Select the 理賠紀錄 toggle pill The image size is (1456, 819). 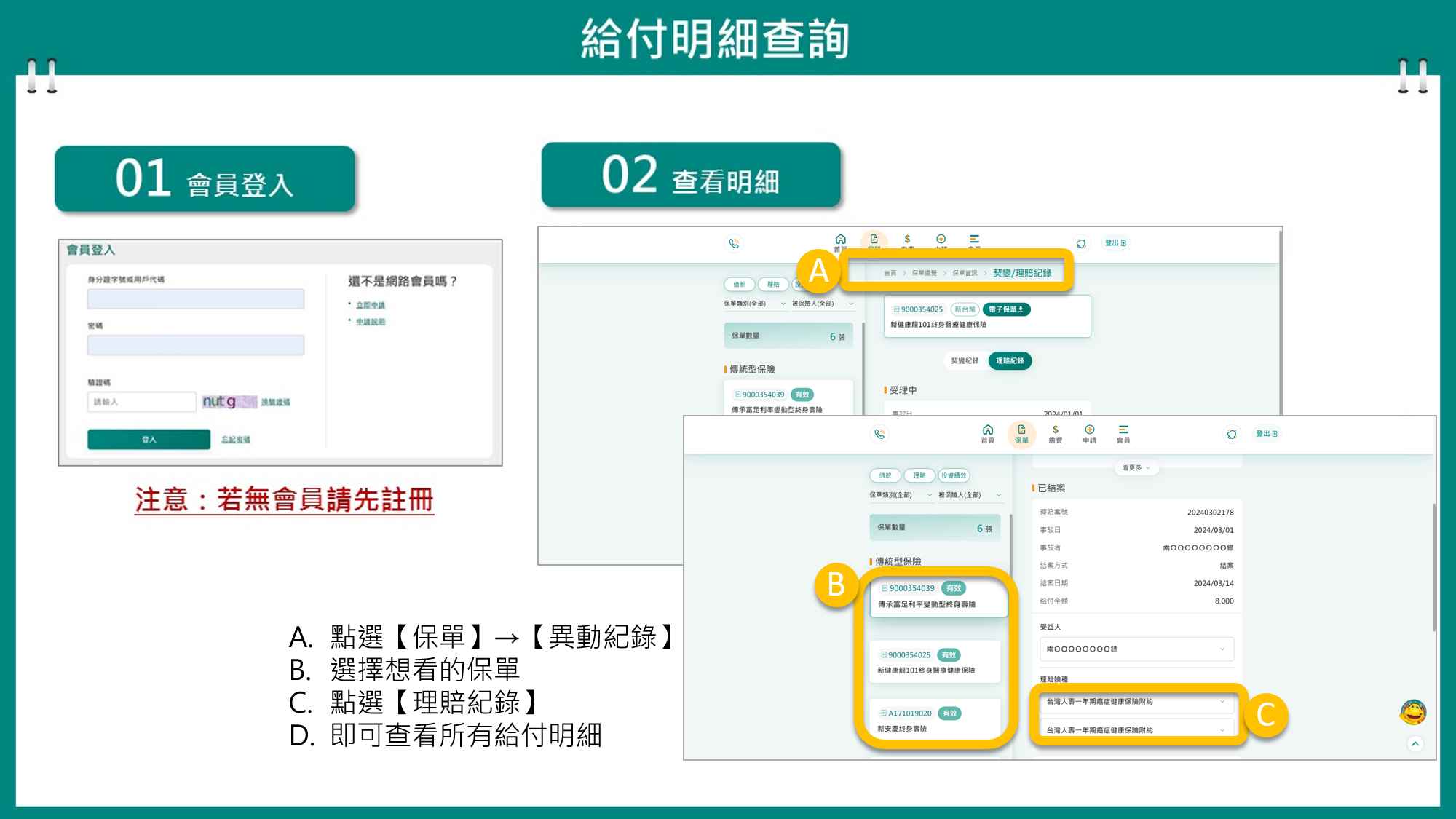(x=1010, y=361)
